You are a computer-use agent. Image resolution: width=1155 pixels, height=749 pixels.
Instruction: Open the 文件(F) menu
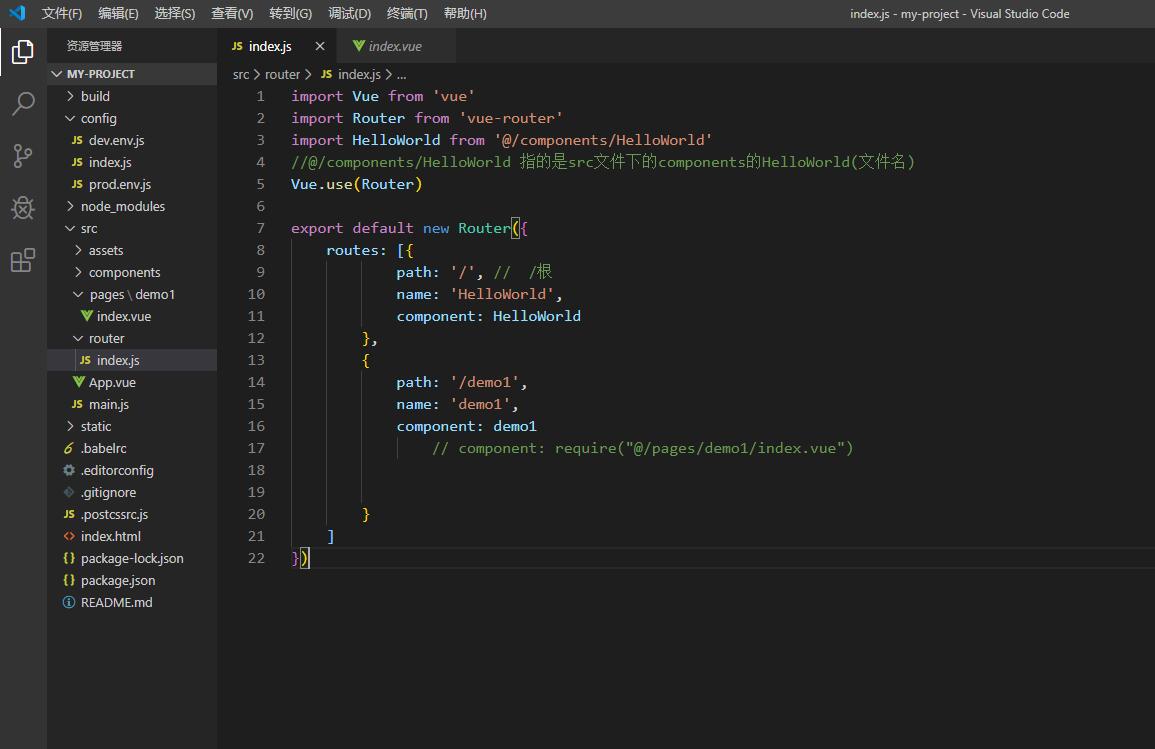click(62, 13)
